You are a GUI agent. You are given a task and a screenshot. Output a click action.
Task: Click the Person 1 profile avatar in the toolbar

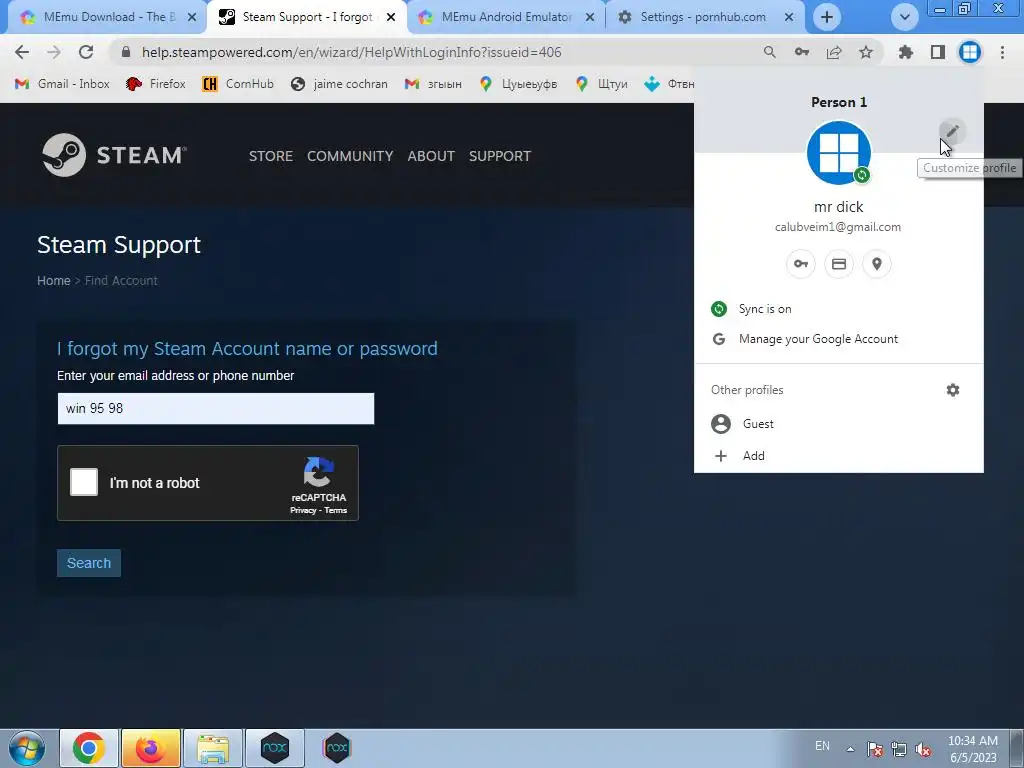click(x=970, y=52)
